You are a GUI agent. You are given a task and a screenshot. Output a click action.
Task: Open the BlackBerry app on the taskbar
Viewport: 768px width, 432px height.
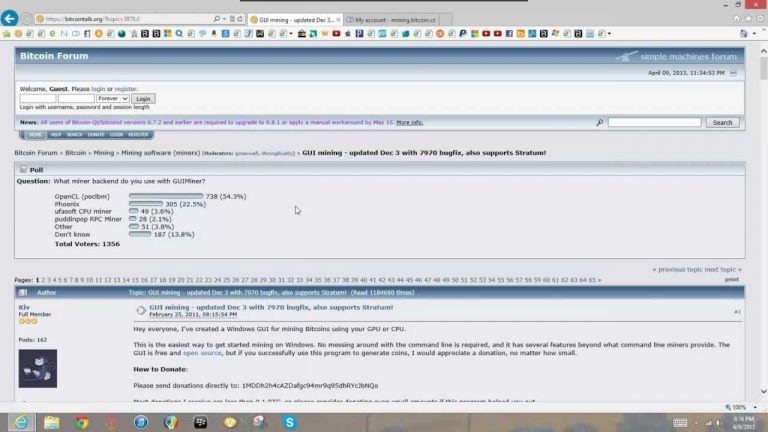(200, 422)
